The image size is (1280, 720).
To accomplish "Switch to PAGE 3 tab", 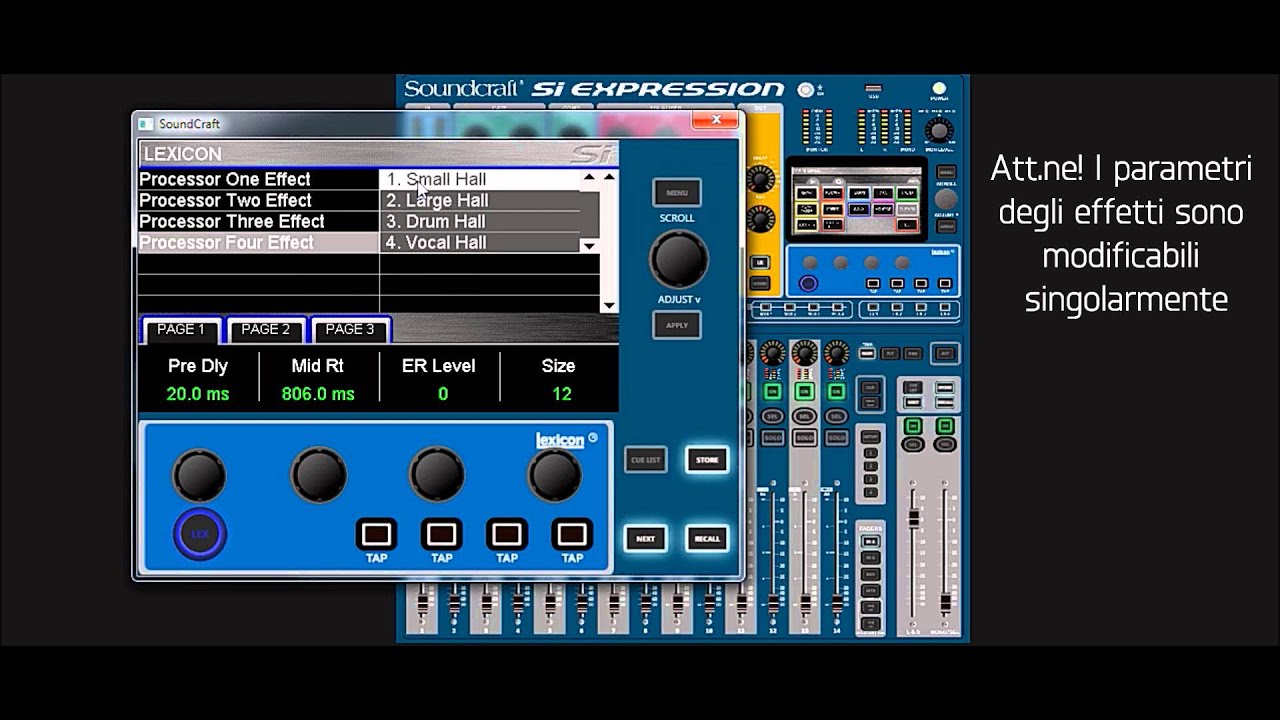I will click(x=350, y=329).
